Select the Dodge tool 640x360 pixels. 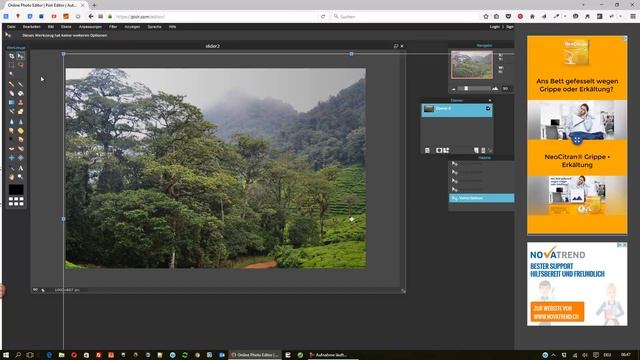[x=11, y=140]
